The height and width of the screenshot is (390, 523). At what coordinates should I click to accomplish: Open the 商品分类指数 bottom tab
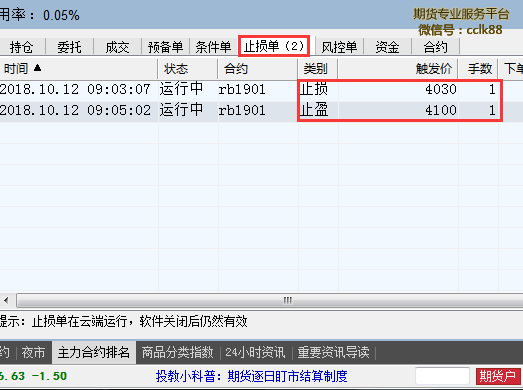tap(177, 352)
